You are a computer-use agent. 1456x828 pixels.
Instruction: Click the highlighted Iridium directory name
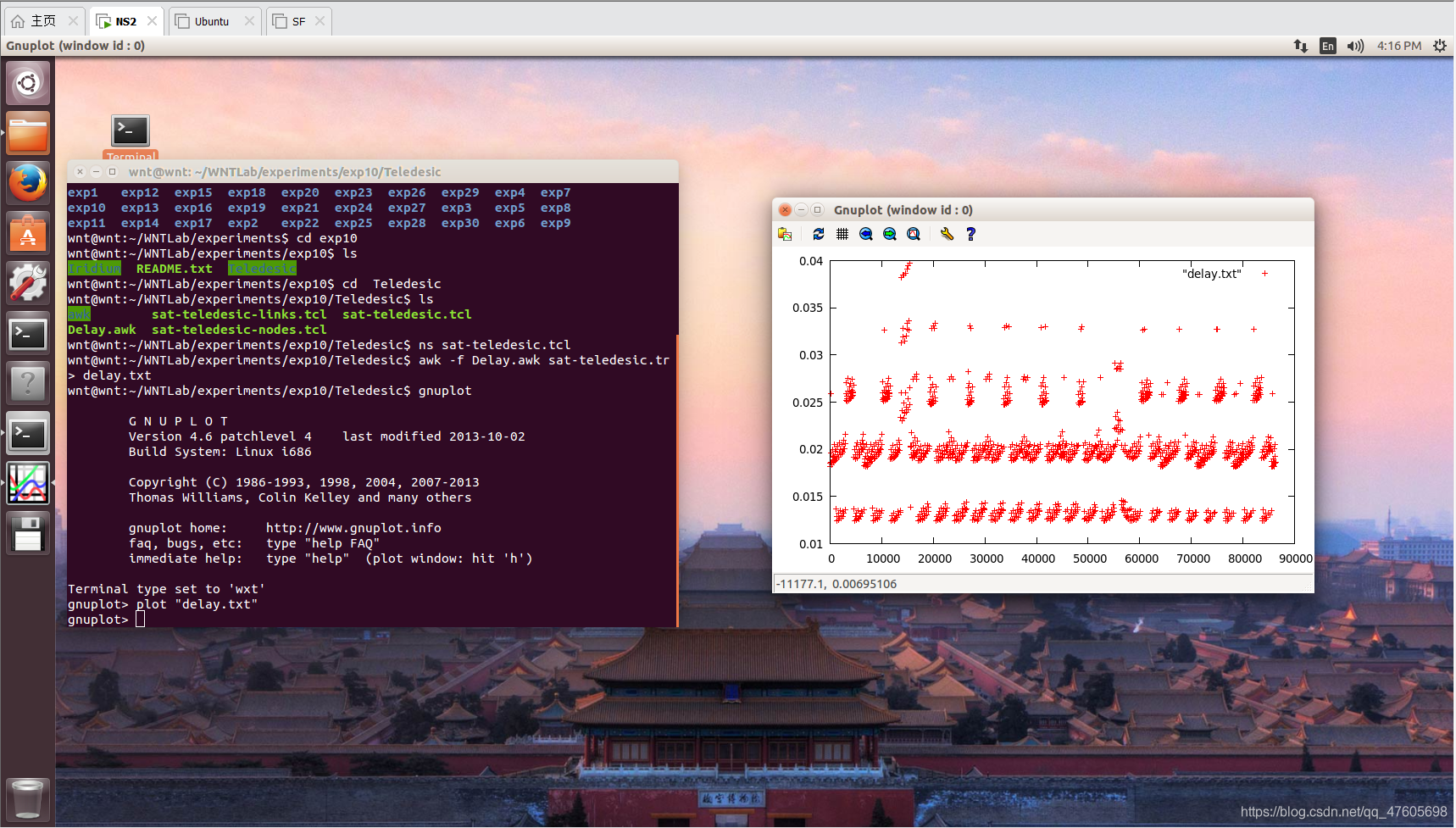[94, 269]
